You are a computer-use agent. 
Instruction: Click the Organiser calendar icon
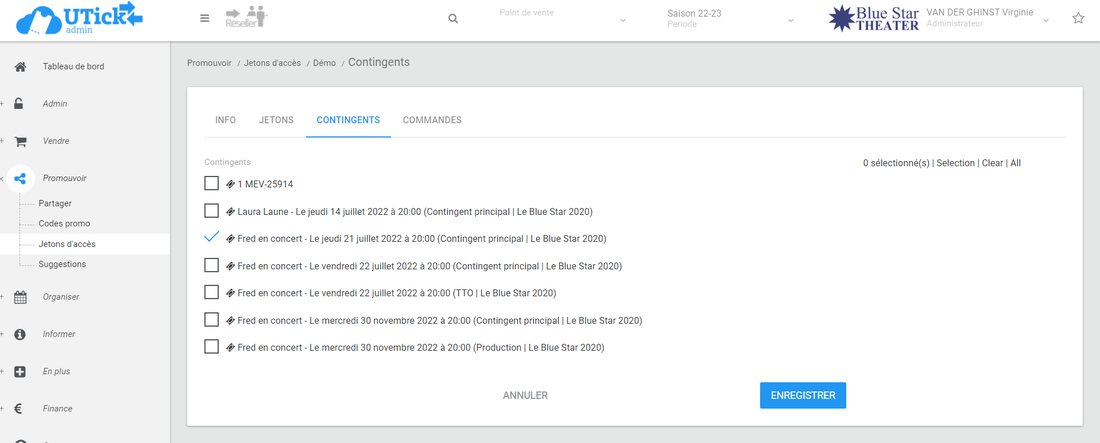pos(20,297)
